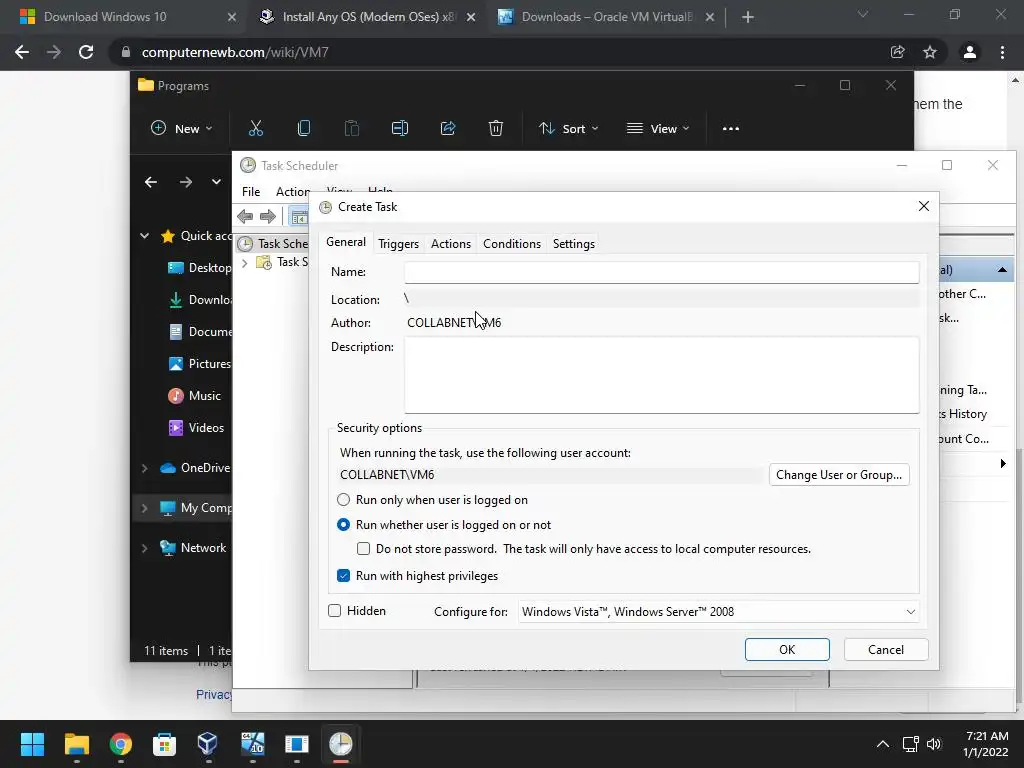1024x768 pixels.
Task: Click the volume speaker tray icon
Action: click(x=934, y=744)
